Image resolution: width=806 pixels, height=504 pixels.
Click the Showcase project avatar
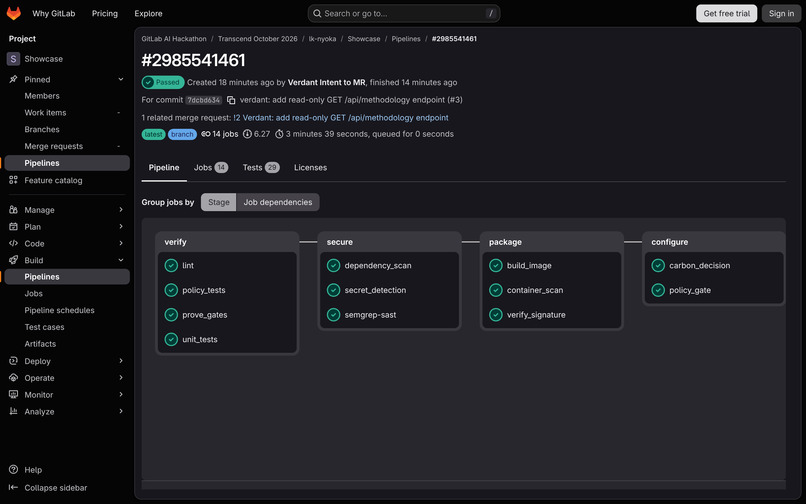tap(13, 59)
